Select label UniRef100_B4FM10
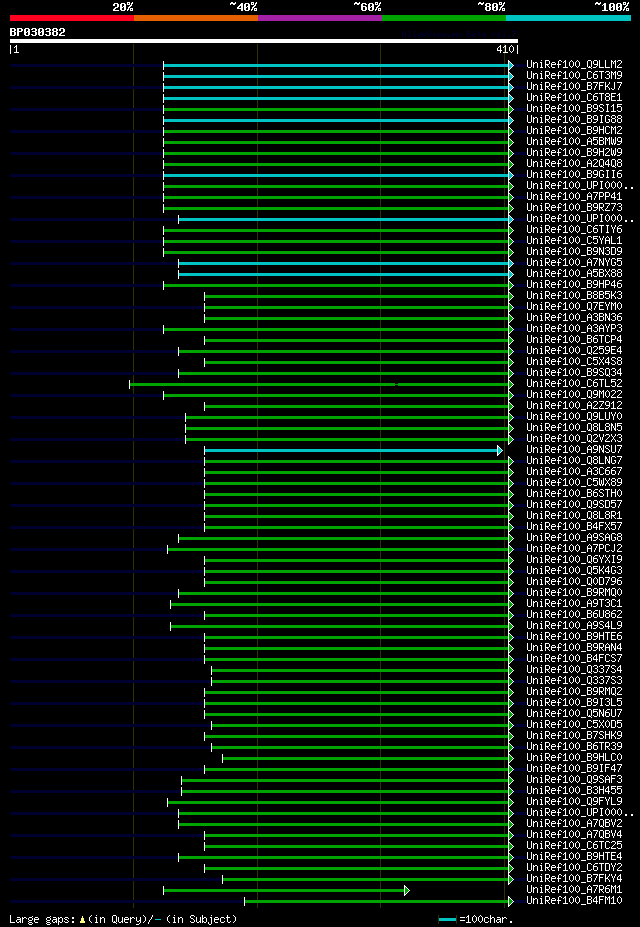Image resolution: width=640 pixels, height=927 pixels. (574, 902)
